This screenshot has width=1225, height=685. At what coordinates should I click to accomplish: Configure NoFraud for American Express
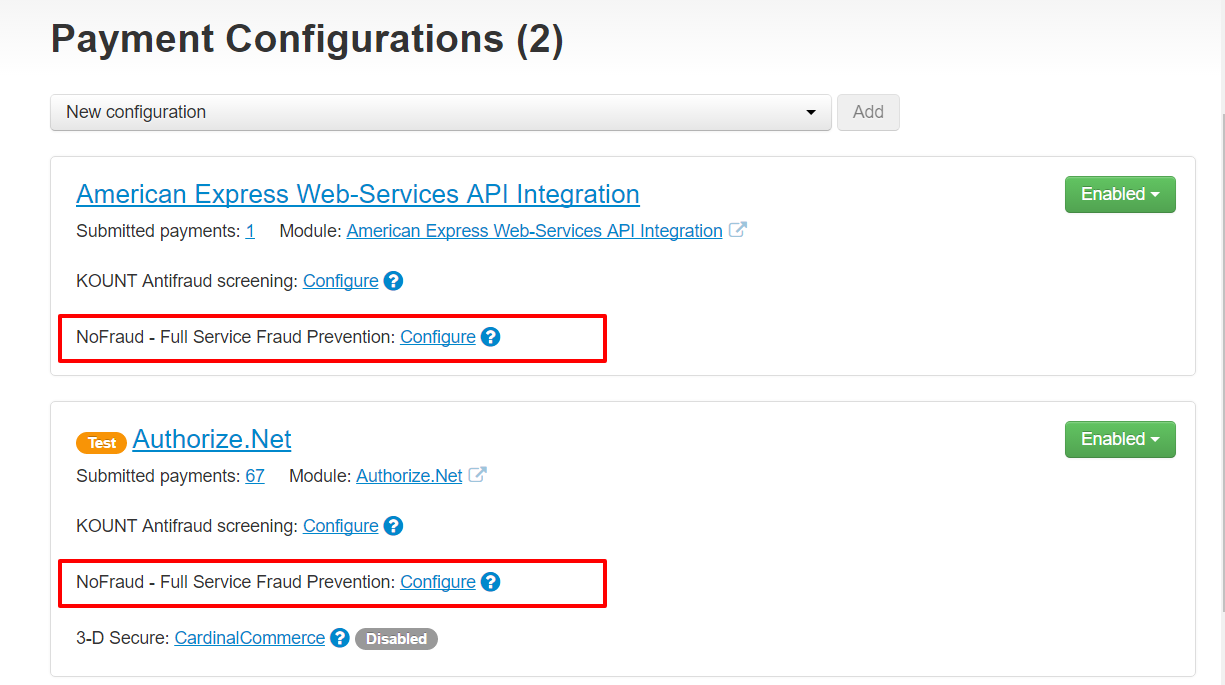438,337
